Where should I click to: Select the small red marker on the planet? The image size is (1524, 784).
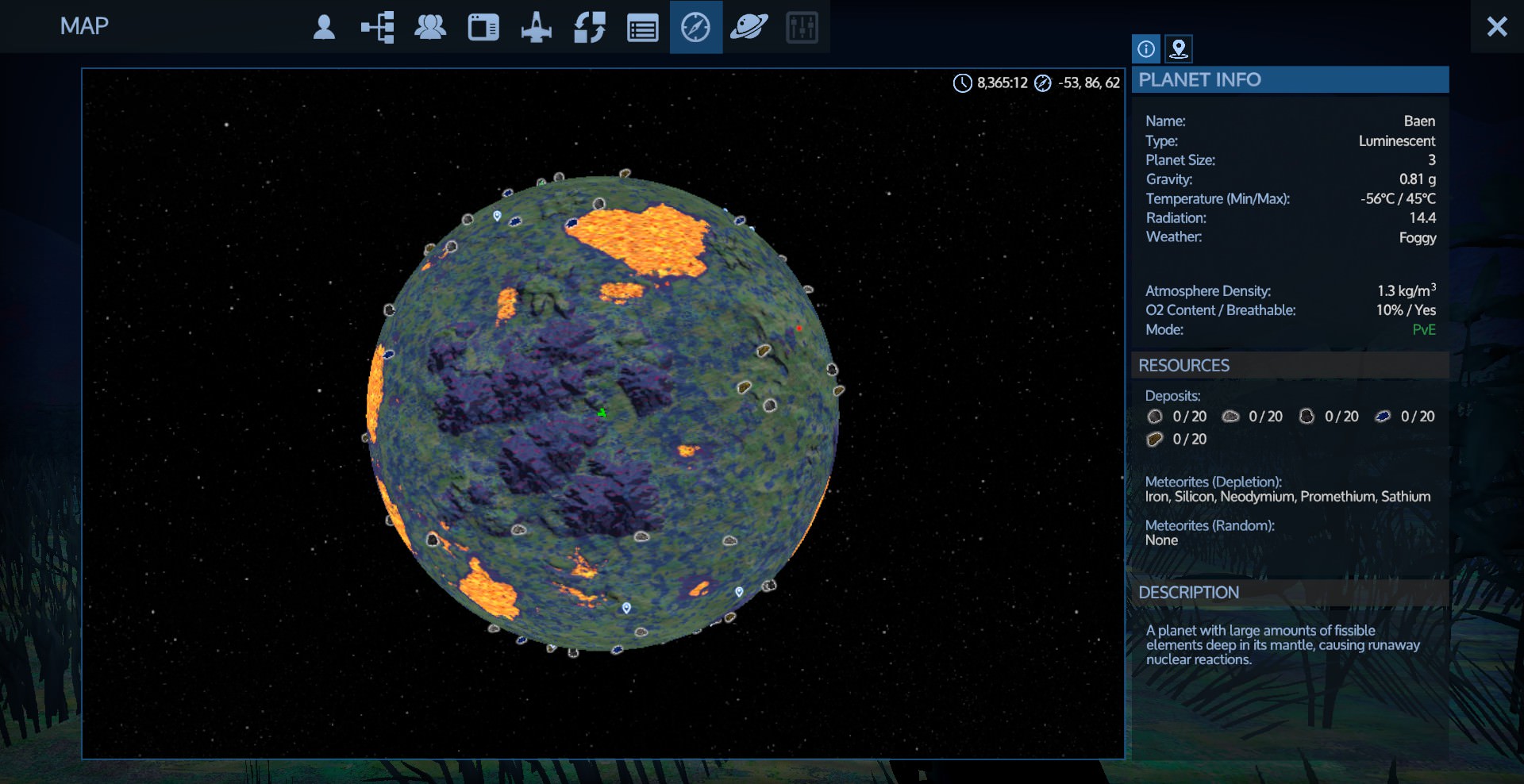pos(799,328)
